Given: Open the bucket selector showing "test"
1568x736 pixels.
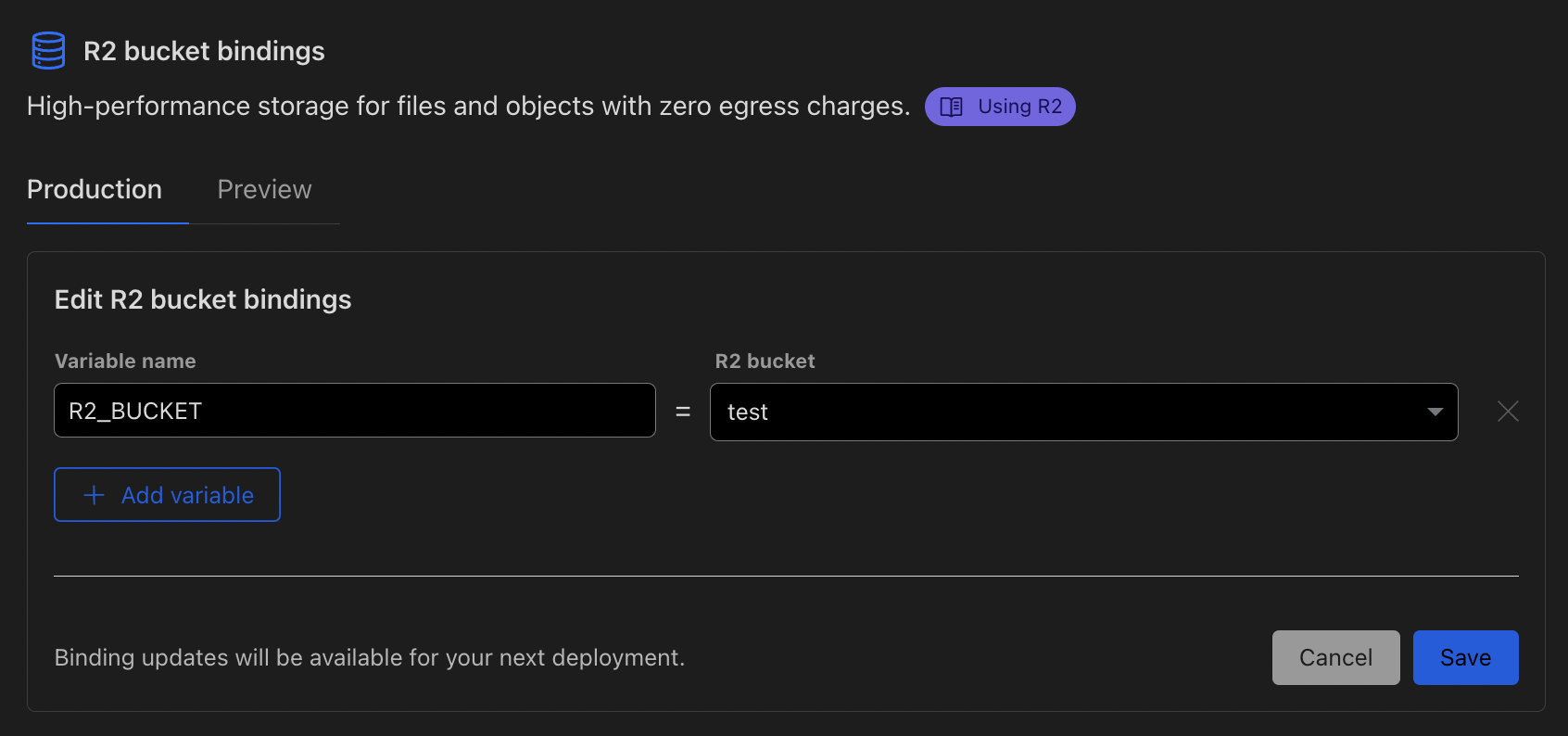Looking at the screenshot, I should click(x=1066, y=412).
